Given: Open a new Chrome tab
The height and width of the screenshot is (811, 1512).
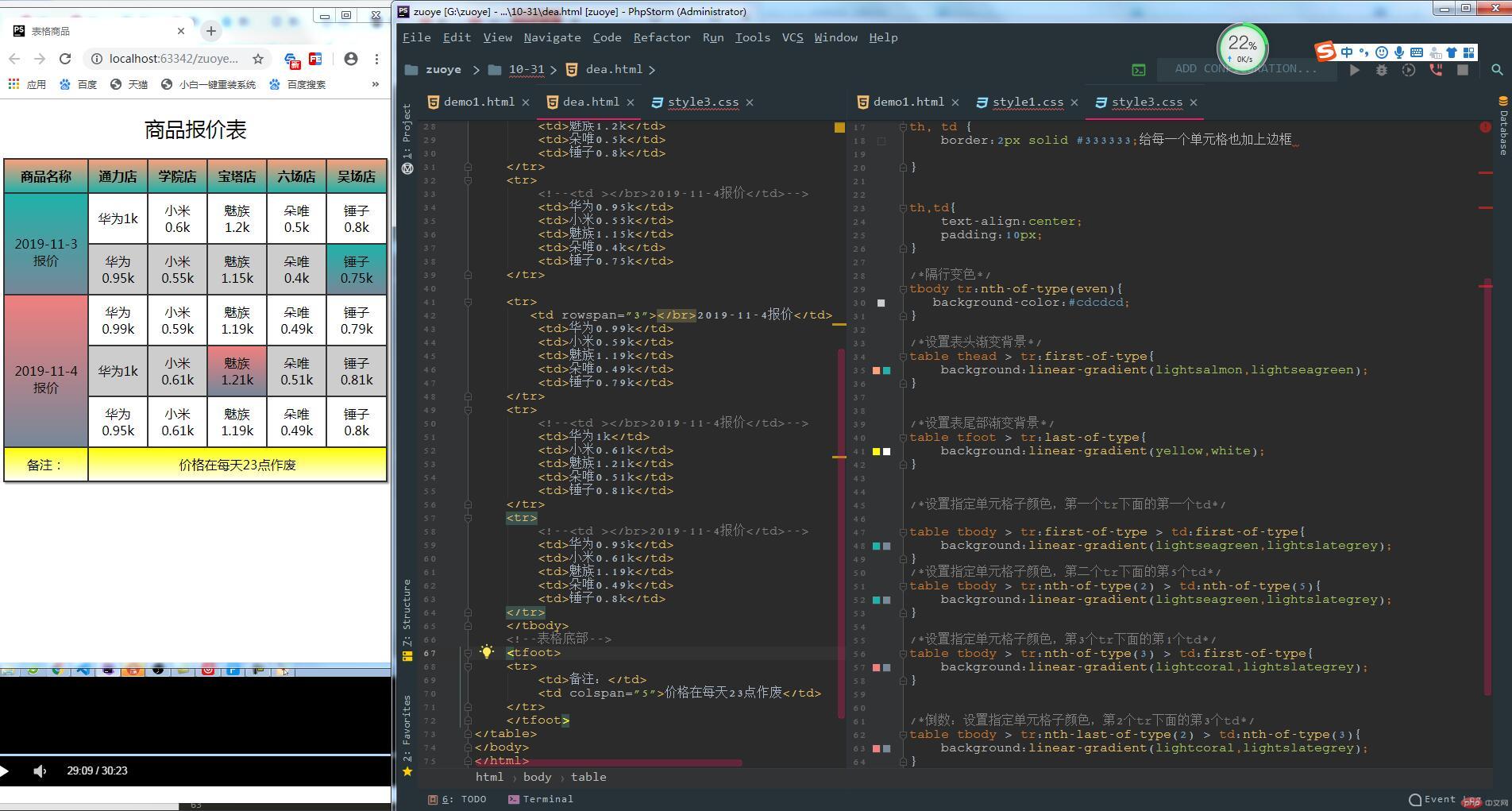Looking at the screenshot, I should (210, 31).
